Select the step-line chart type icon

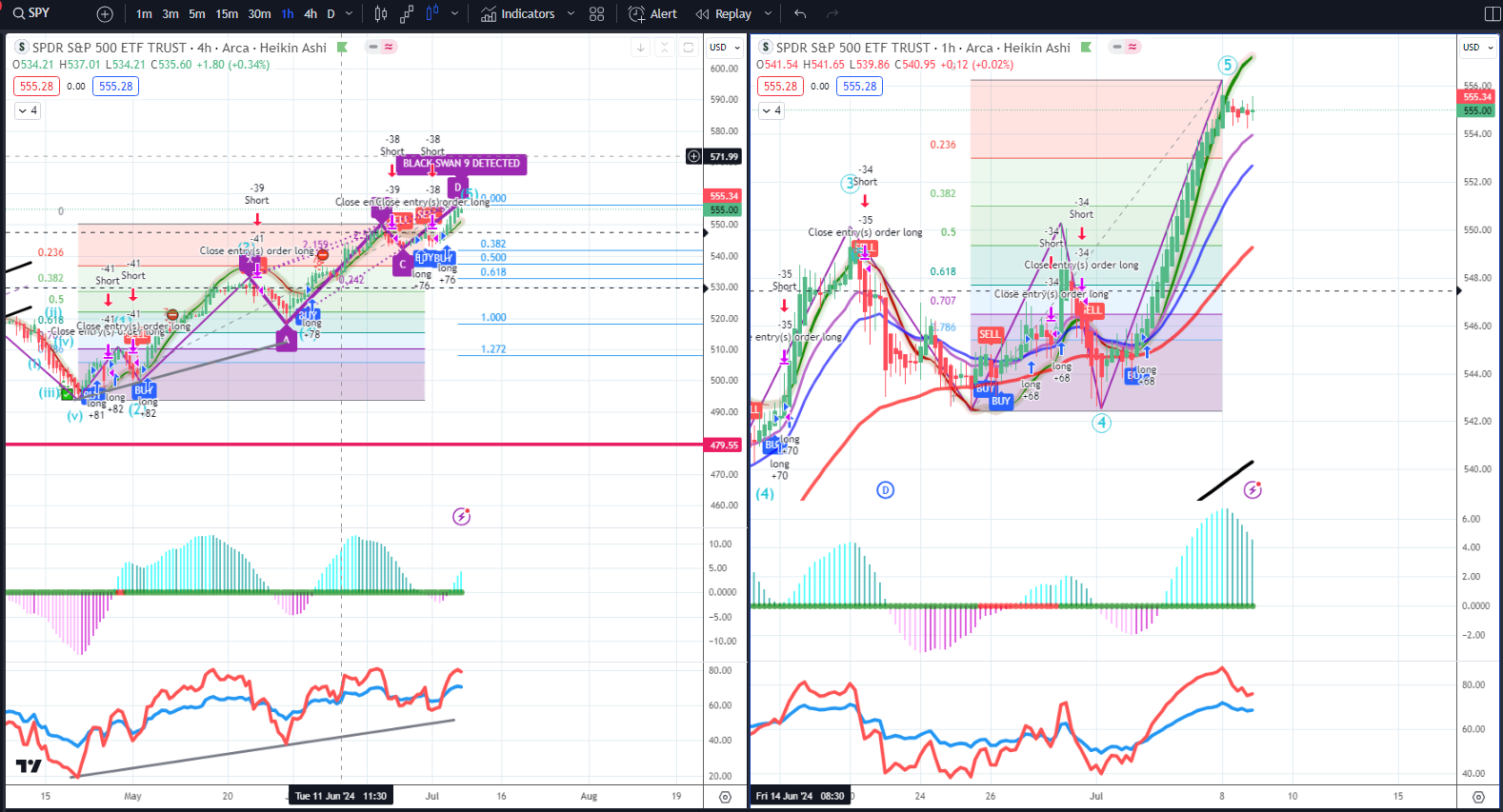[407, 14]
